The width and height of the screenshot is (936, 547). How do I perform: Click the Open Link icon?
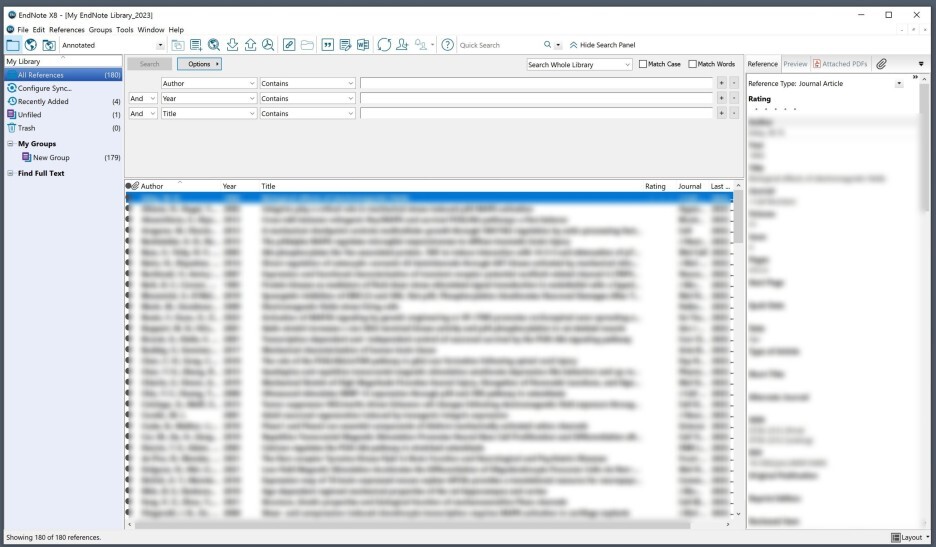289,45
